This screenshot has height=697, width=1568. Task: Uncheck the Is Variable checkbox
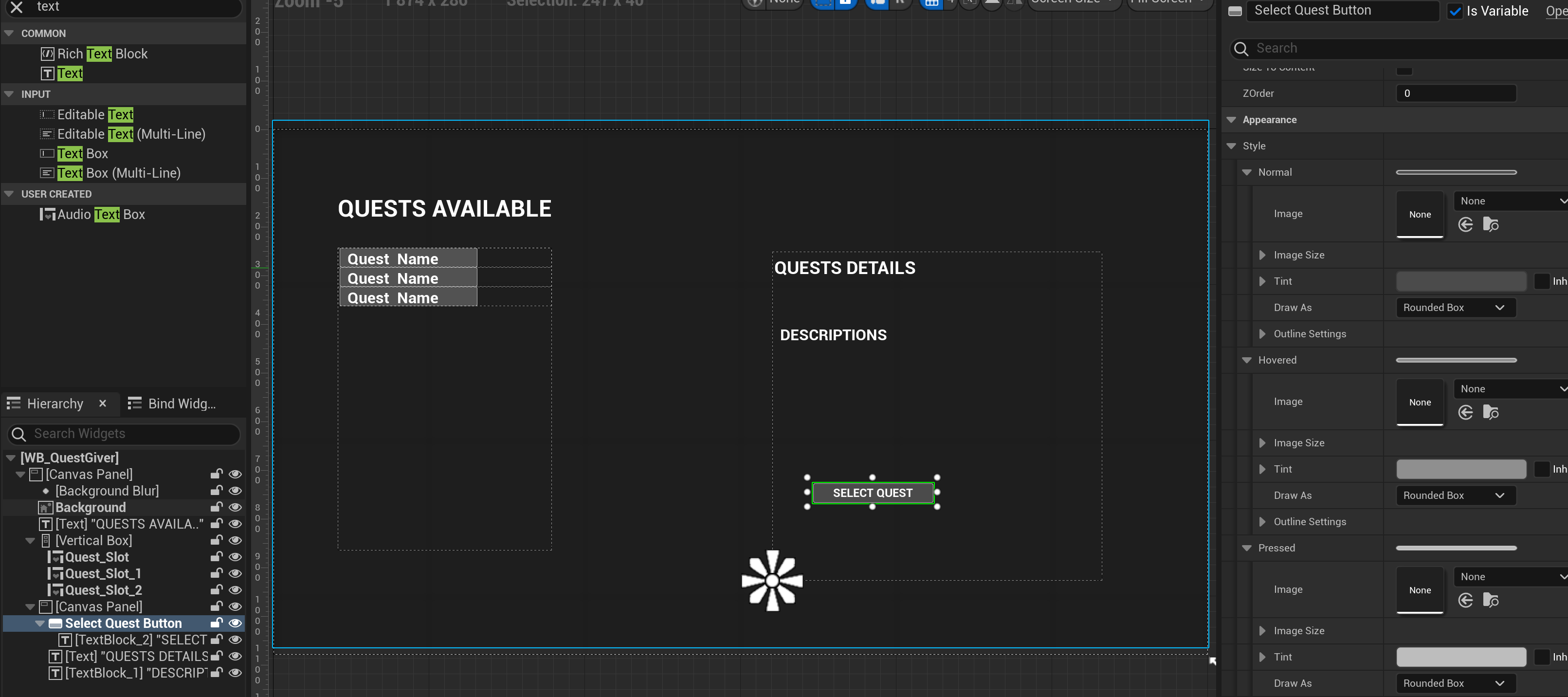(x=1455, y=11)
